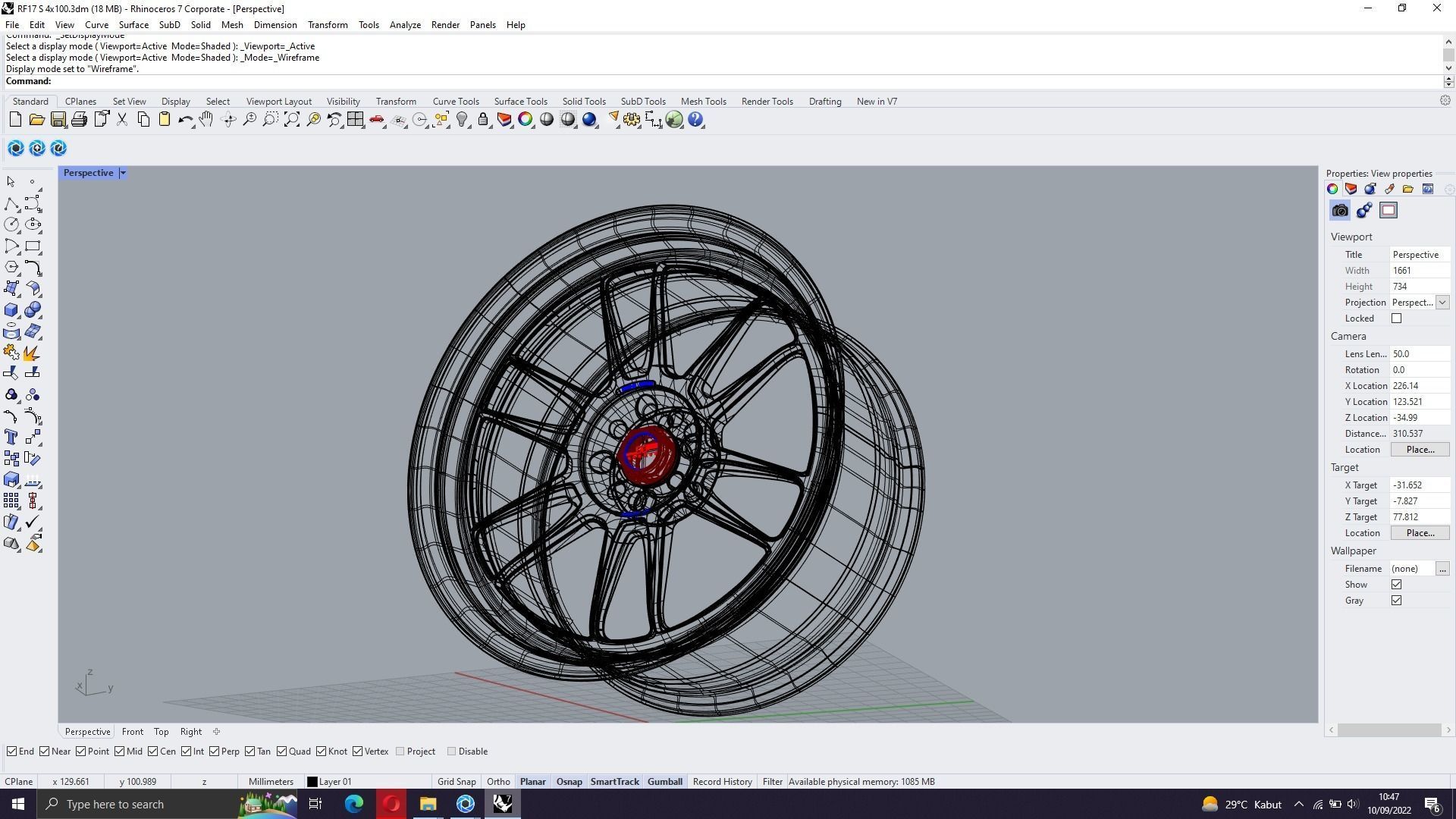
Task: Select the Text object tool
Action: click(x=11, y=438)
